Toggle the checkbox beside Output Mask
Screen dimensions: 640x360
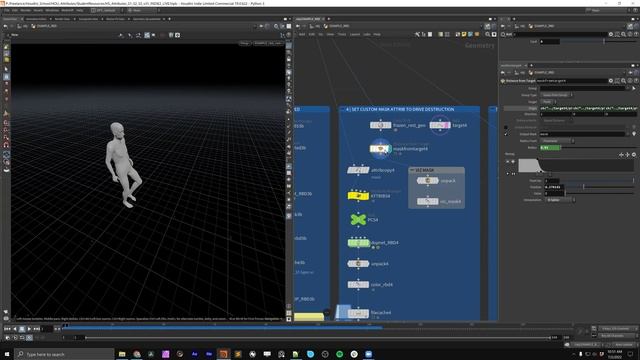(506, 134)
